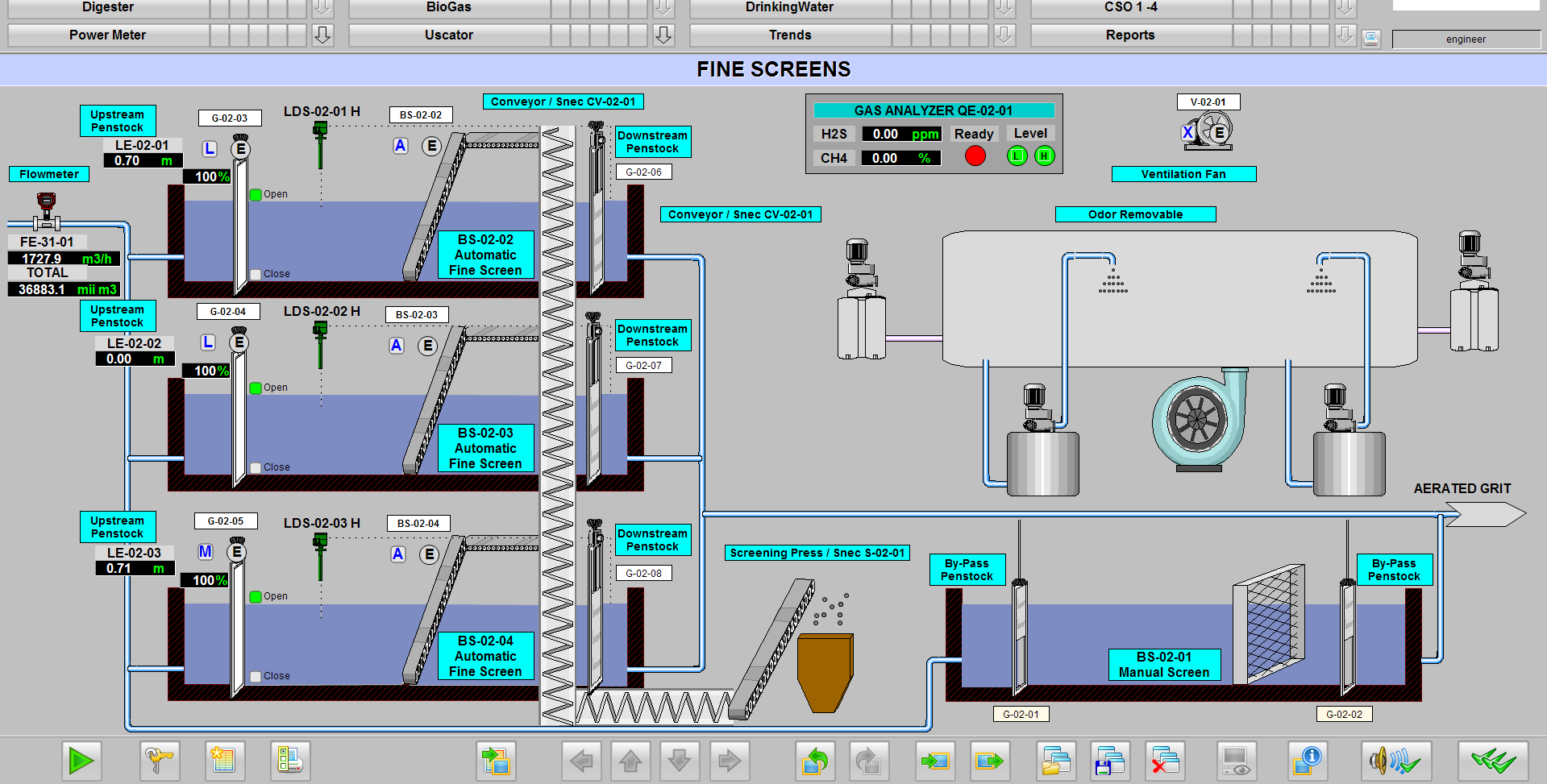
Task: Click the acknowledge alarm sound icon
Action: (x=1396, y=761)
